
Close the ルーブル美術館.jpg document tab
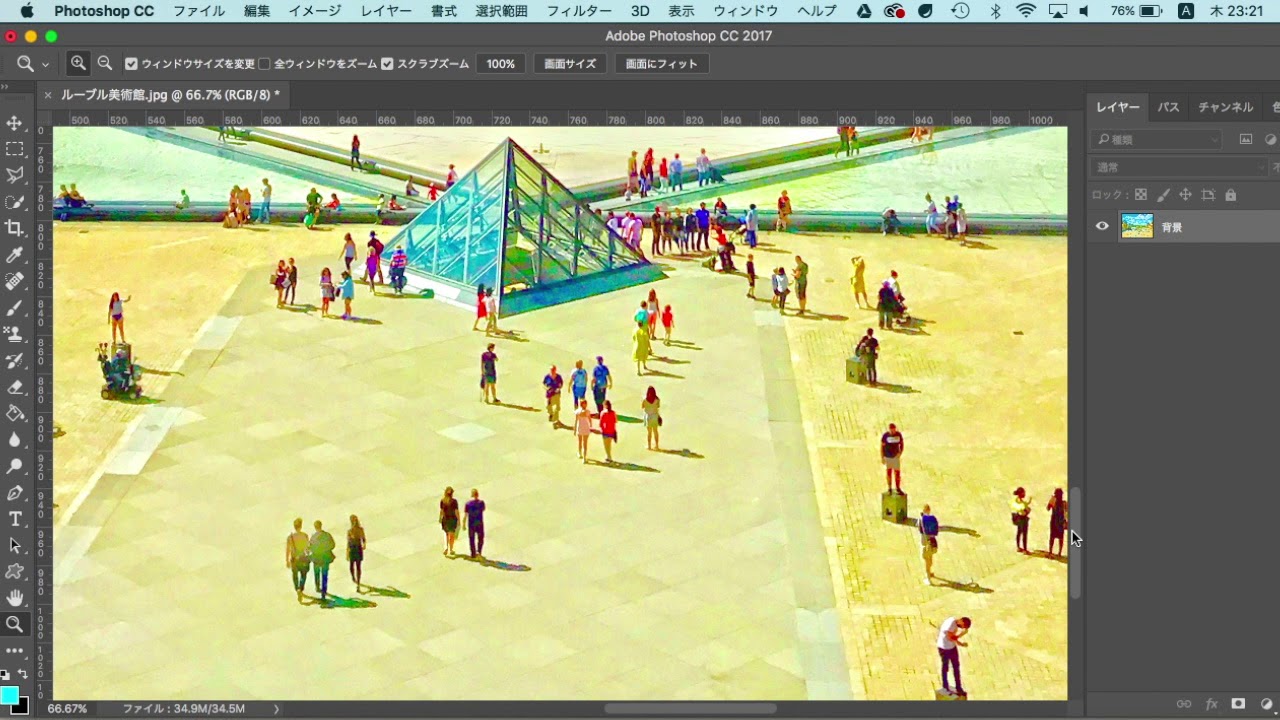[47, 95]
